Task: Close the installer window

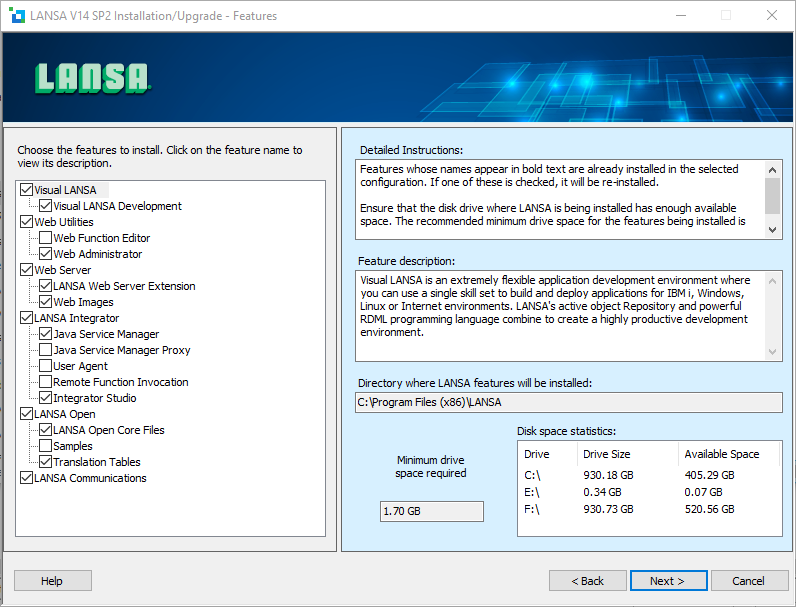Action: [x=772, y=15]
